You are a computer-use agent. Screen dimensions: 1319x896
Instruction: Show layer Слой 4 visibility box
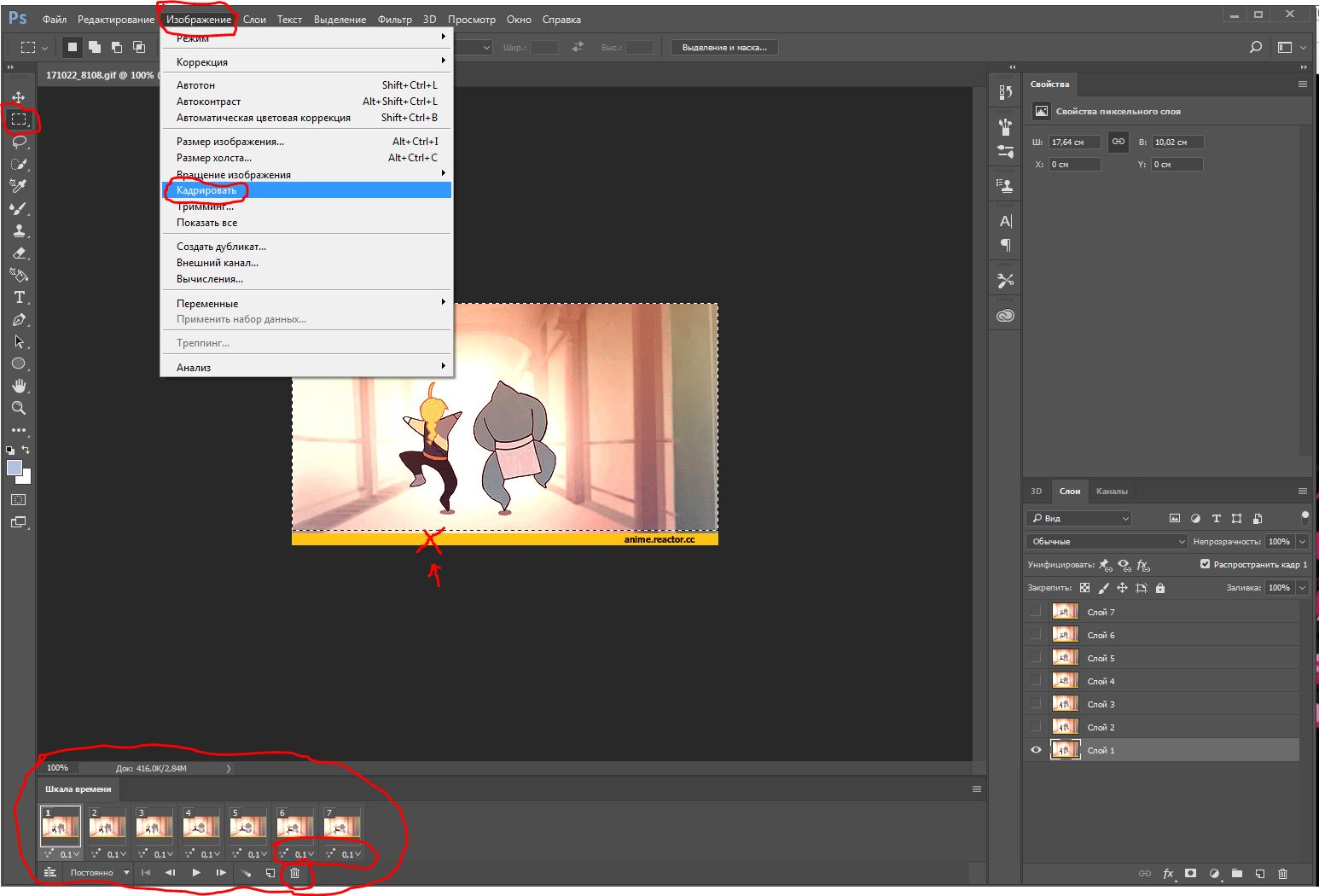tap(1036, 681)
